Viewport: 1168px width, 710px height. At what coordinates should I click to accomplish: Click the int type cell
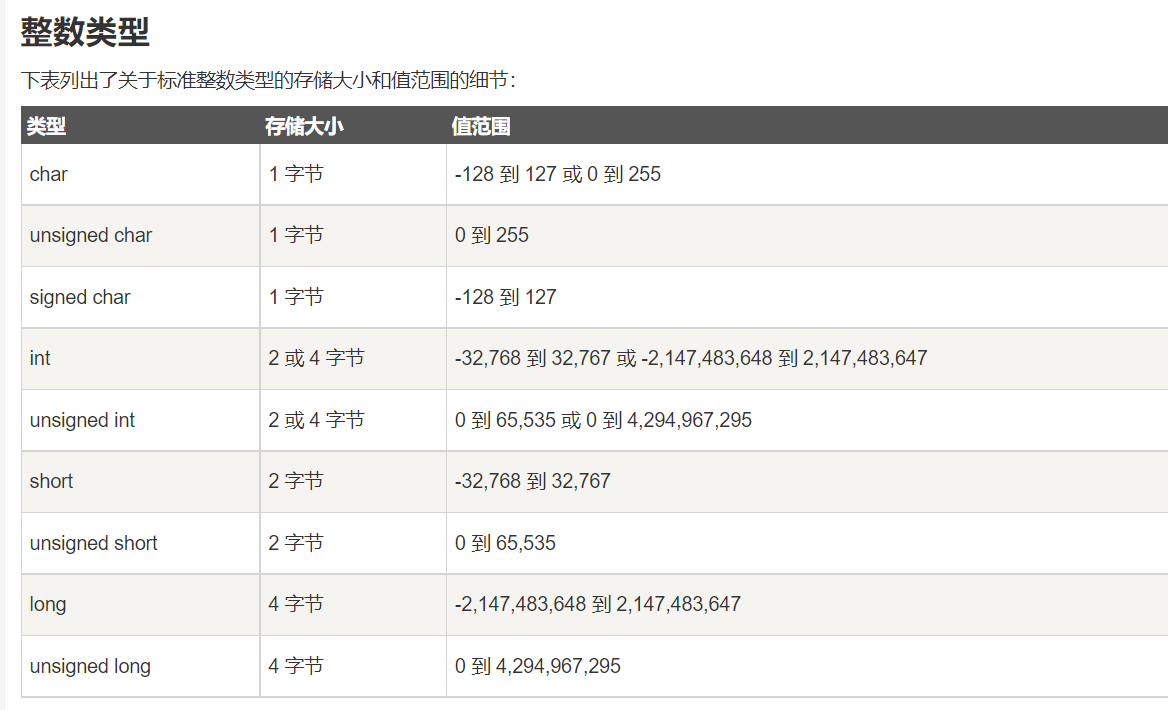tap(40, 358)
